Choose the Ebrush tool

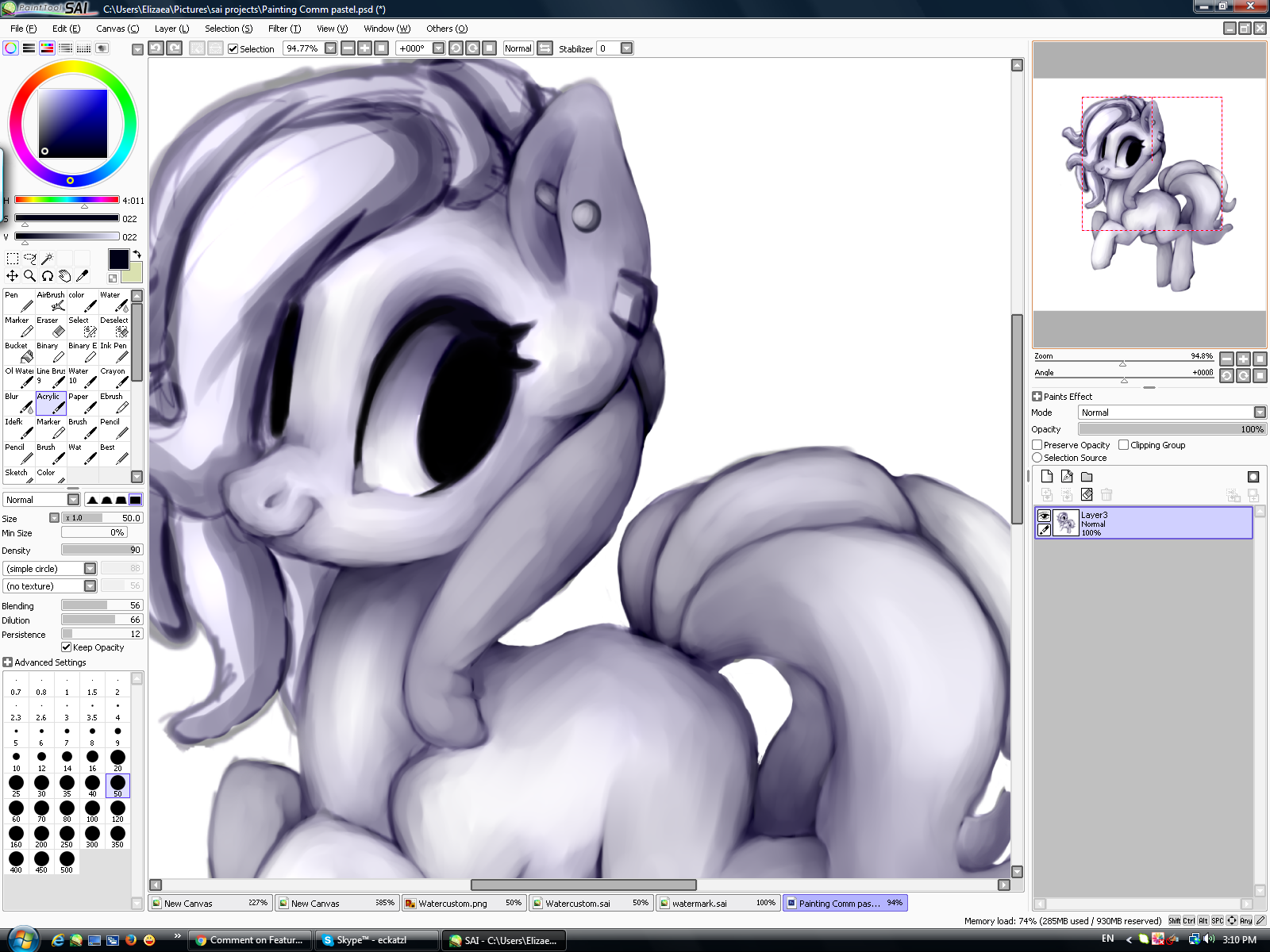(114, 403)
